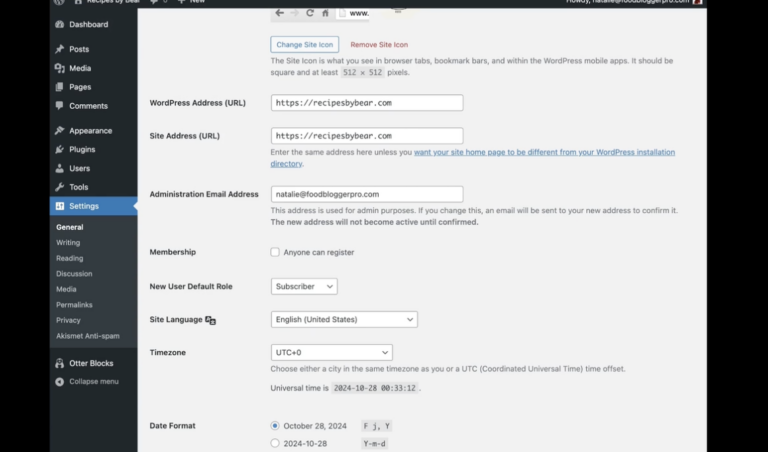Image resolution: width=768 pixels, height=452 pixels.
Task: Focus the Site Address (URL) field
Action: tap(367, 136)
